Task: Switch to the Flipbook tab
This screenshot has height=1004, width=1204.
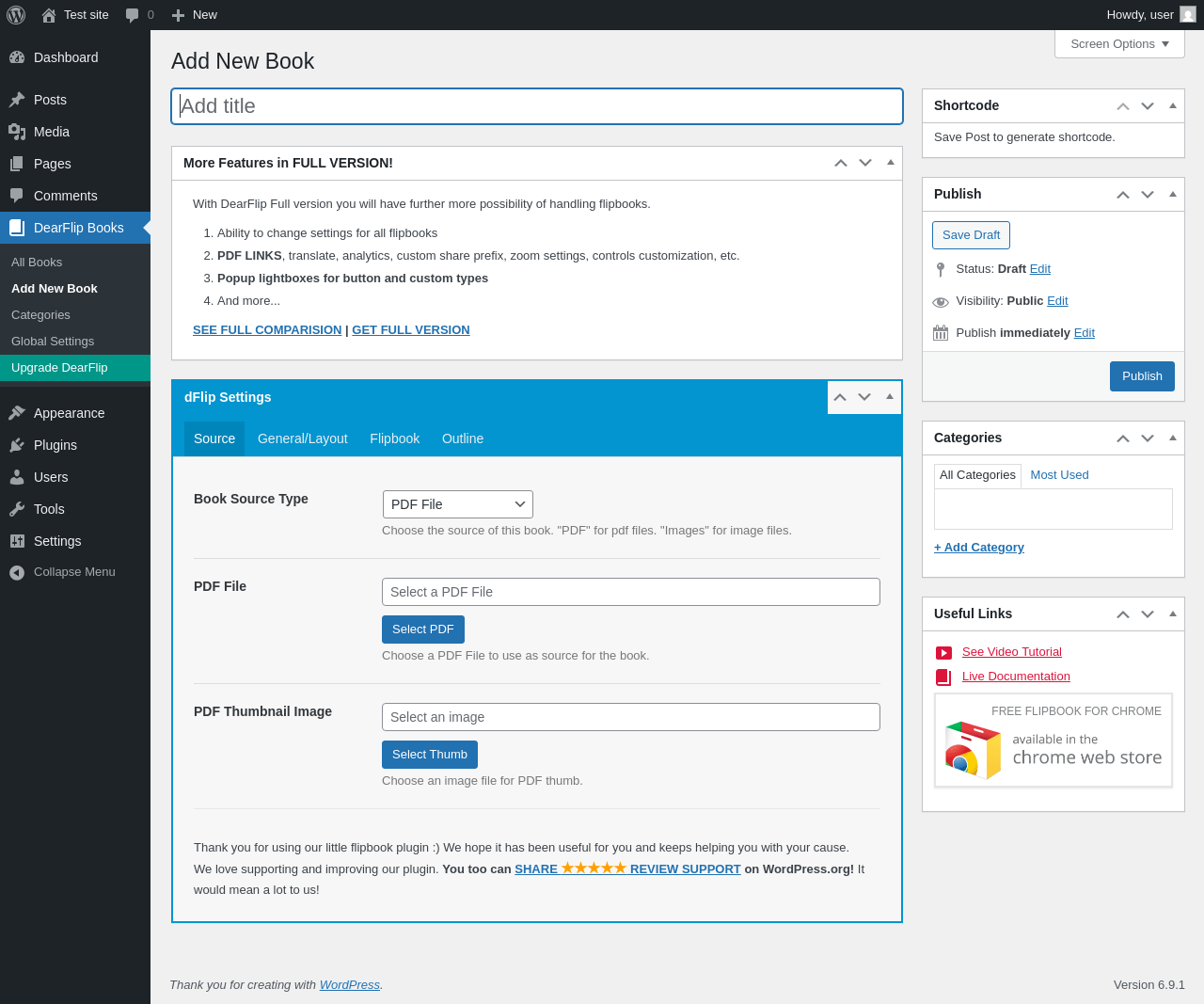Action: click(395, 438)
